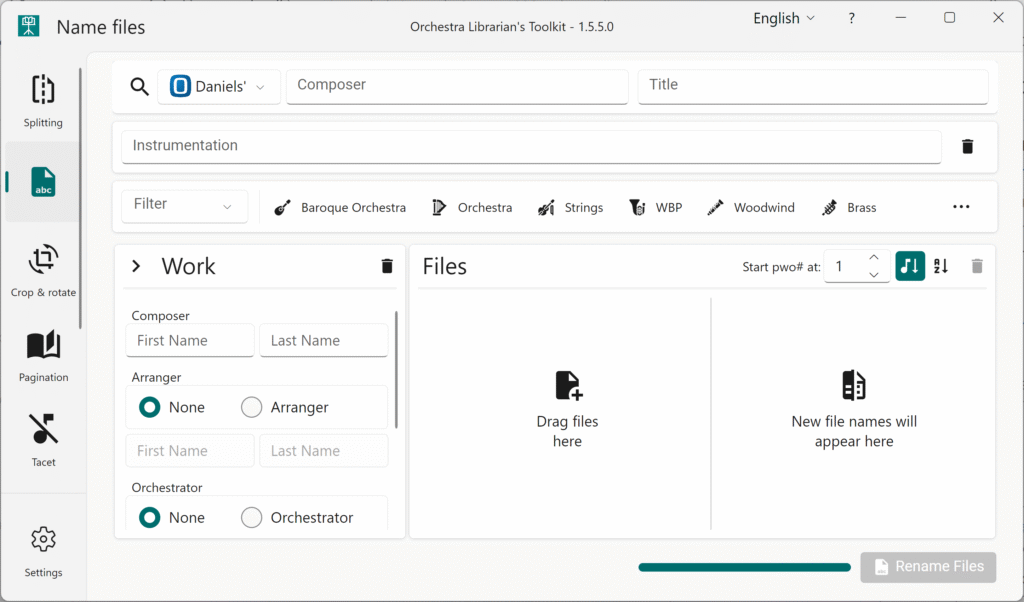This screenshot has height=602, width=1024.
Task: Open the Tacet tool
Action: point(43,440)
